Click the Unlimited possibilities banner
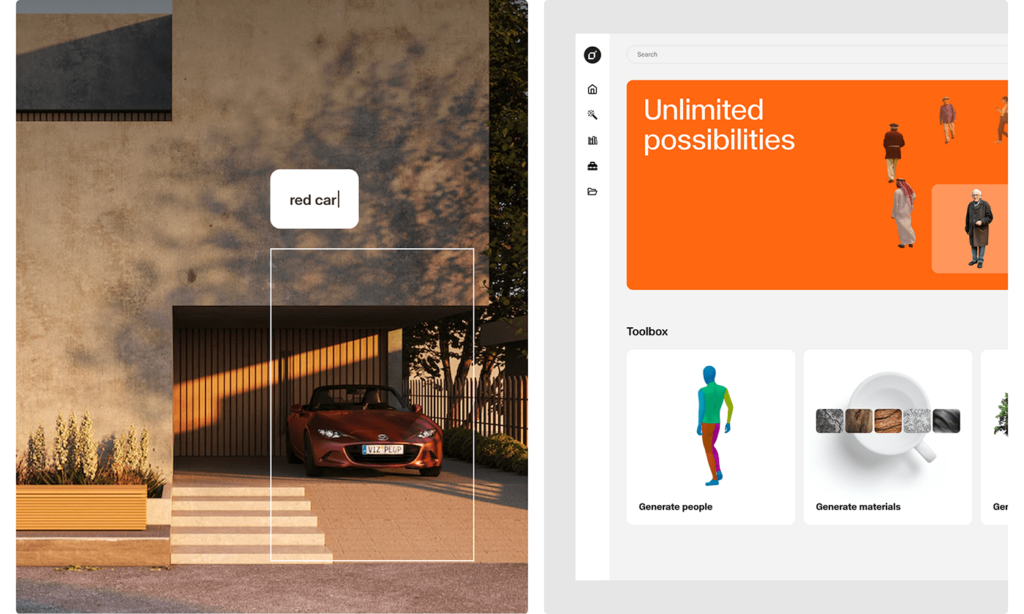 816,185
